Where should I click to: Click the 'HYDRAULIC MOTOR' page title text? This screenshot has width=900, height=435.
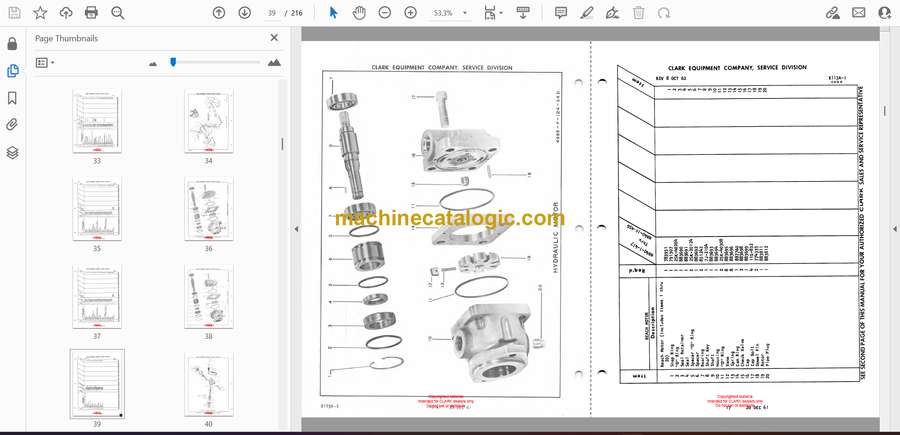[555, 236]
